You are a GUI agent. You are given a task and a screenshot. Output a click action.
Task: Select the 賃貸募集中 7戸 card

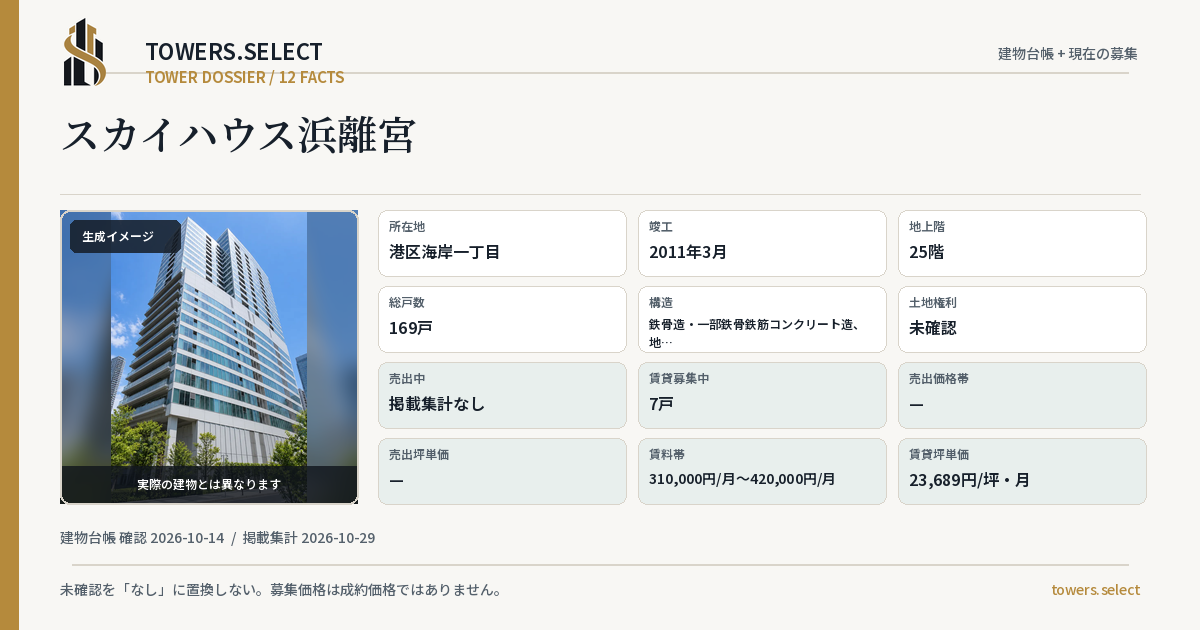pyautogui.click(x=762, y=395)
